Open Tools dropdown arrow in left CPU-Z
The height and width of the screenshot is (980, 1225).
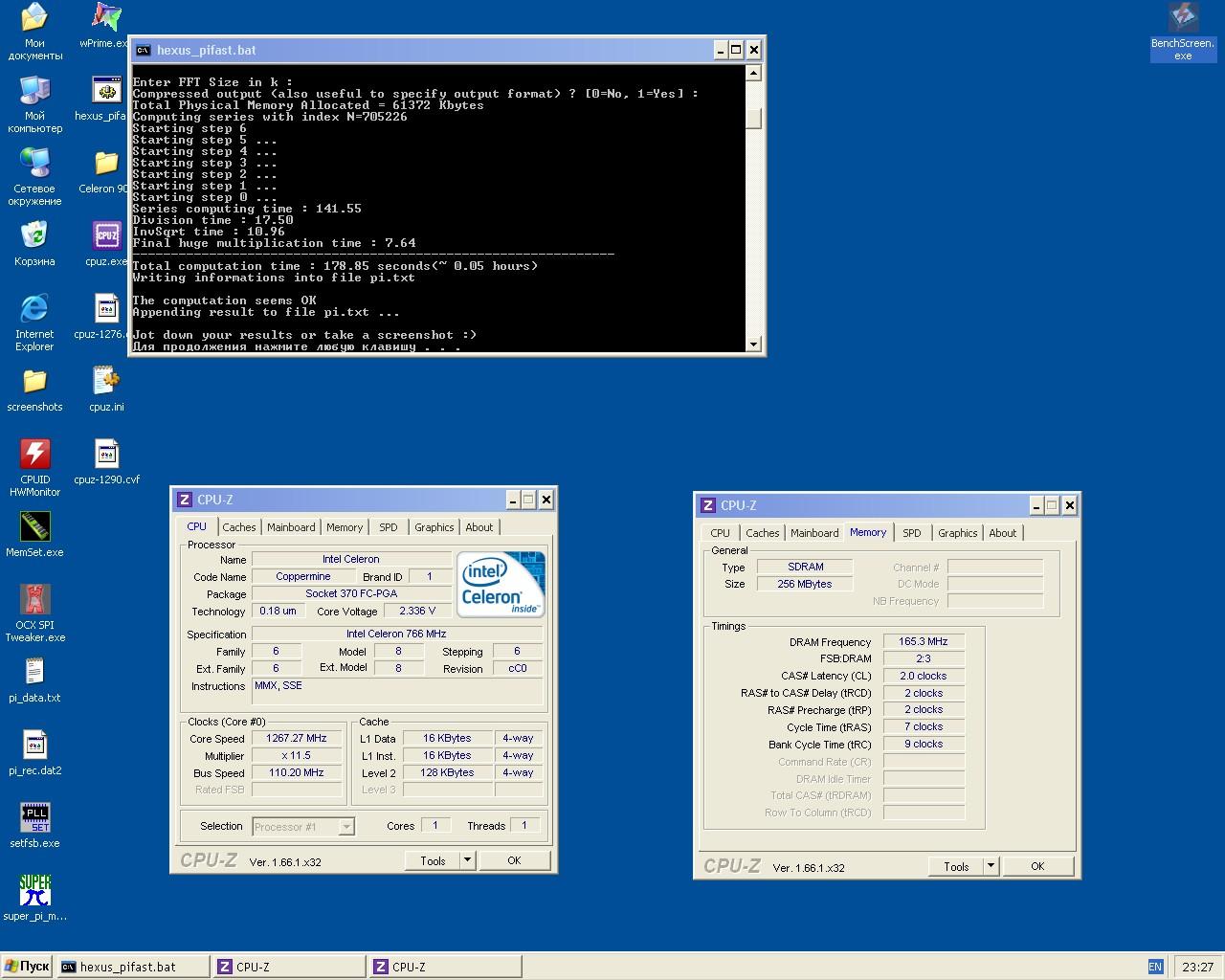click(x=468, y=860)
